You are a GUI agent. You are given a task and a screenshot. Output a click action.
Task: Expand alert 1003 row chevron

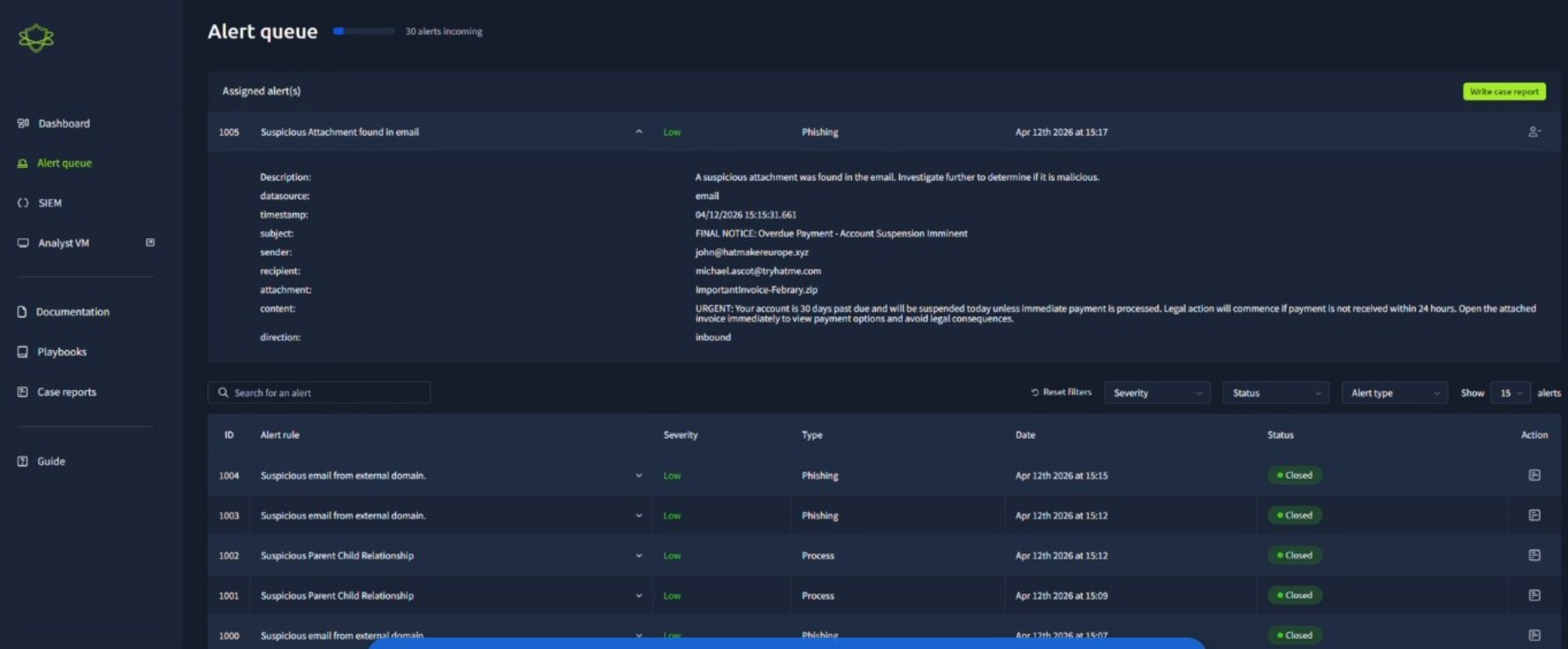[638, 516]
